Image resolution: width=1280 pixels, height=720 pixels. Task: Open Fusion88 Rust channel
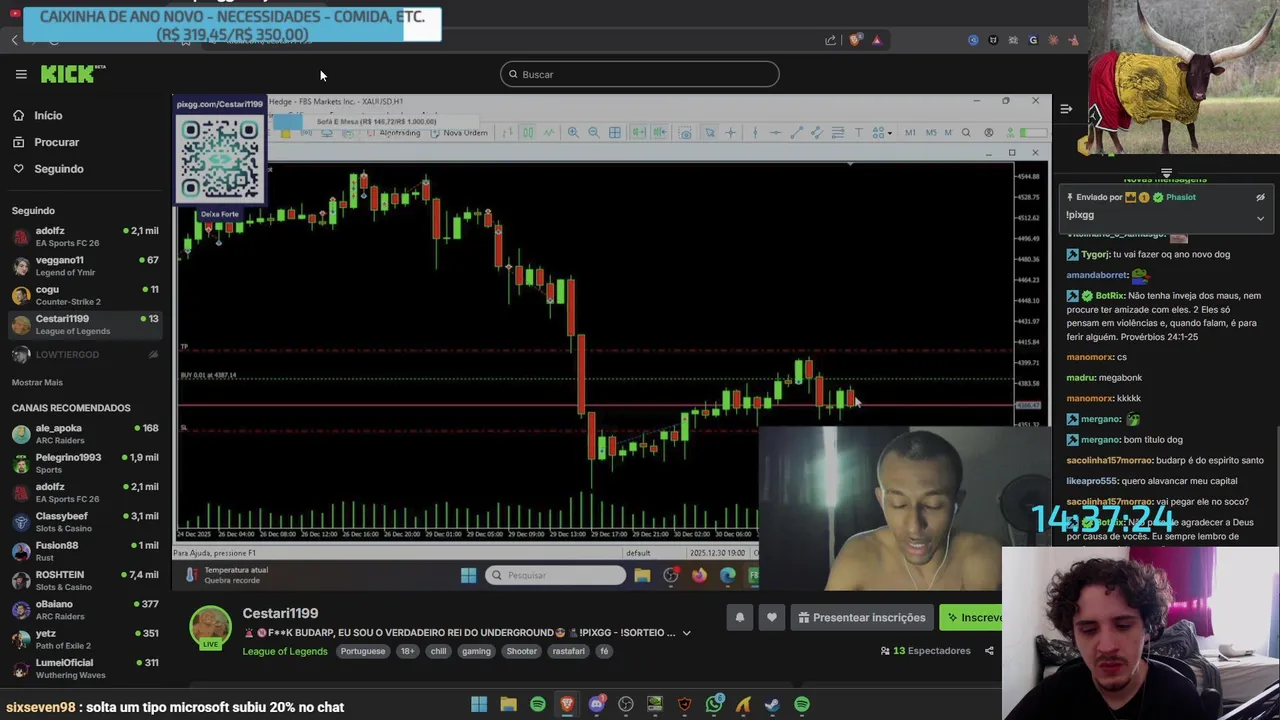click(x=85, y=551)
